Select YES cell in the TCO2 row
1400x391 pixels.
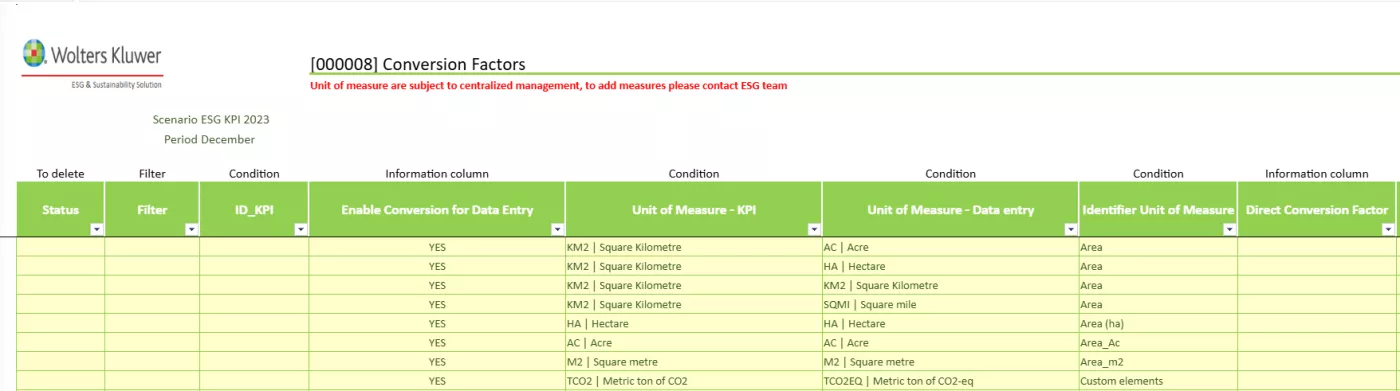[x=437, y=380]
